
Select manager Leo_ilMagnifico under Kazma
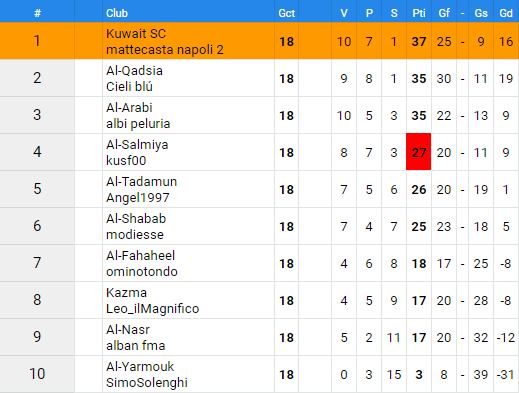[x=153, y=309]
